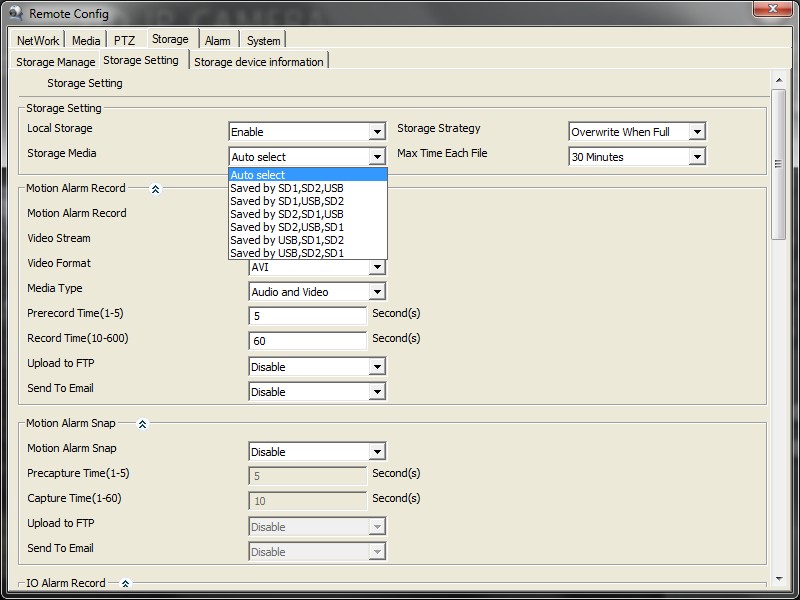Open the Alarm tab
800x600 pixels.
217,40
